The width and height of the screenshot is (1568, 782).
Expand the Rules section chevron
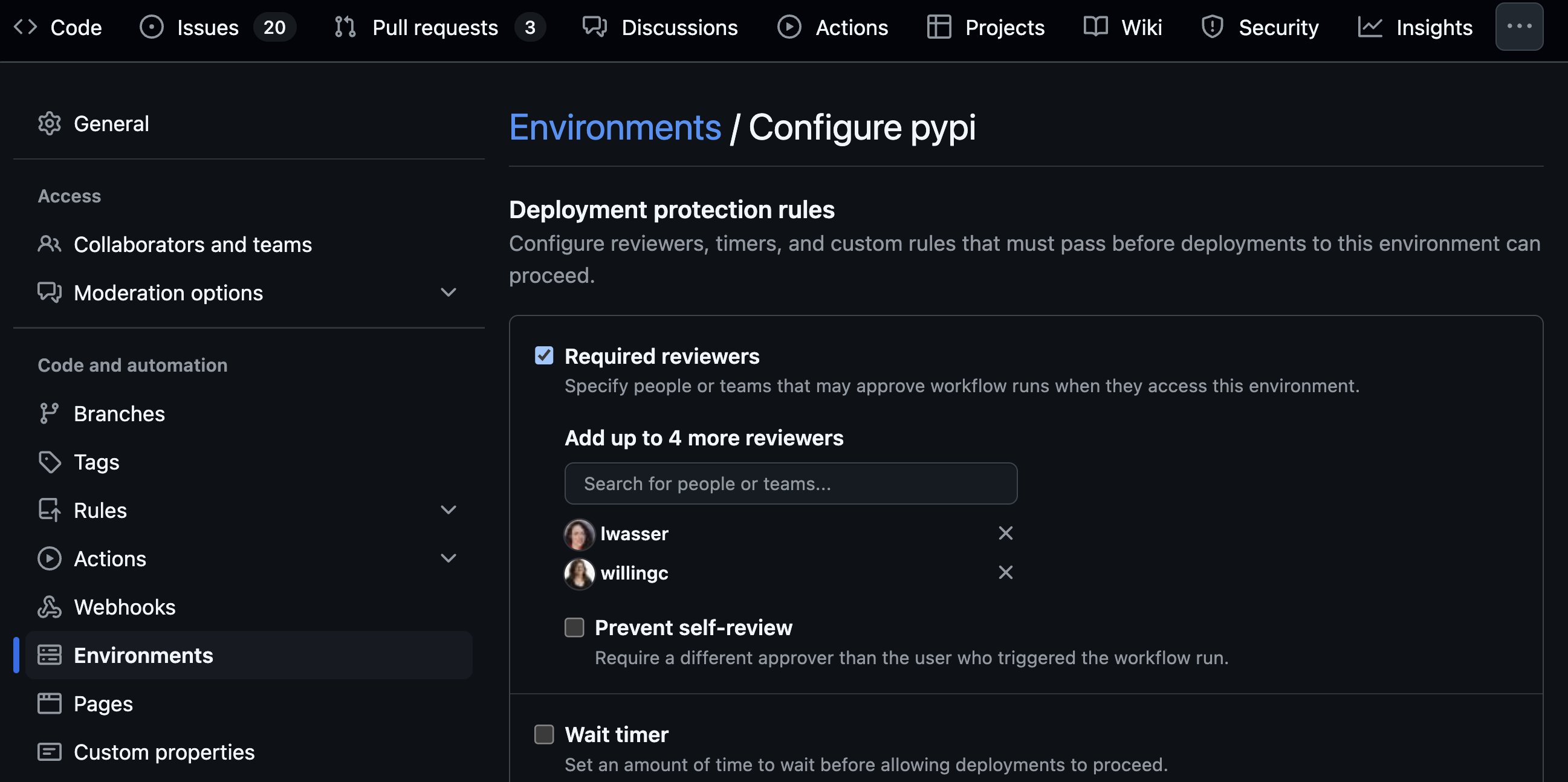[449, 510]
